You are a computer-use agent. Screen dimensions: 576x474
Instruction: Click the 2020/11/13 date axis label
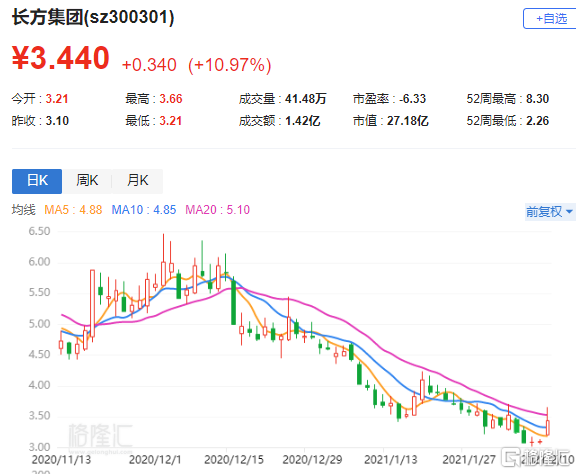coord(61,460)
